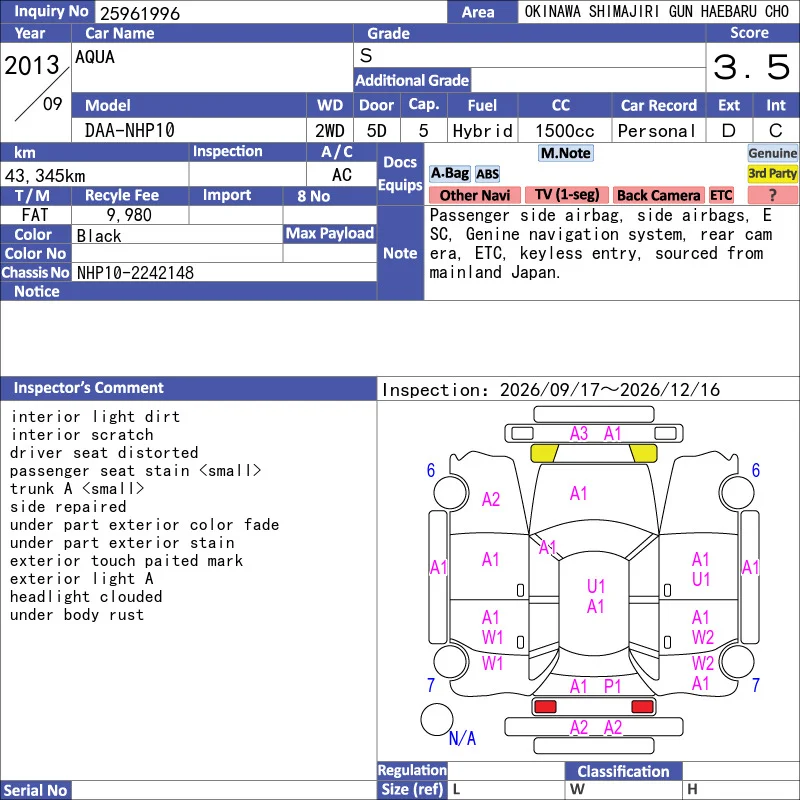Image resolution: width=800 pixels, height=800 pixels.
Task: Click the ETC equipment badge
Action: coord(721,195)
